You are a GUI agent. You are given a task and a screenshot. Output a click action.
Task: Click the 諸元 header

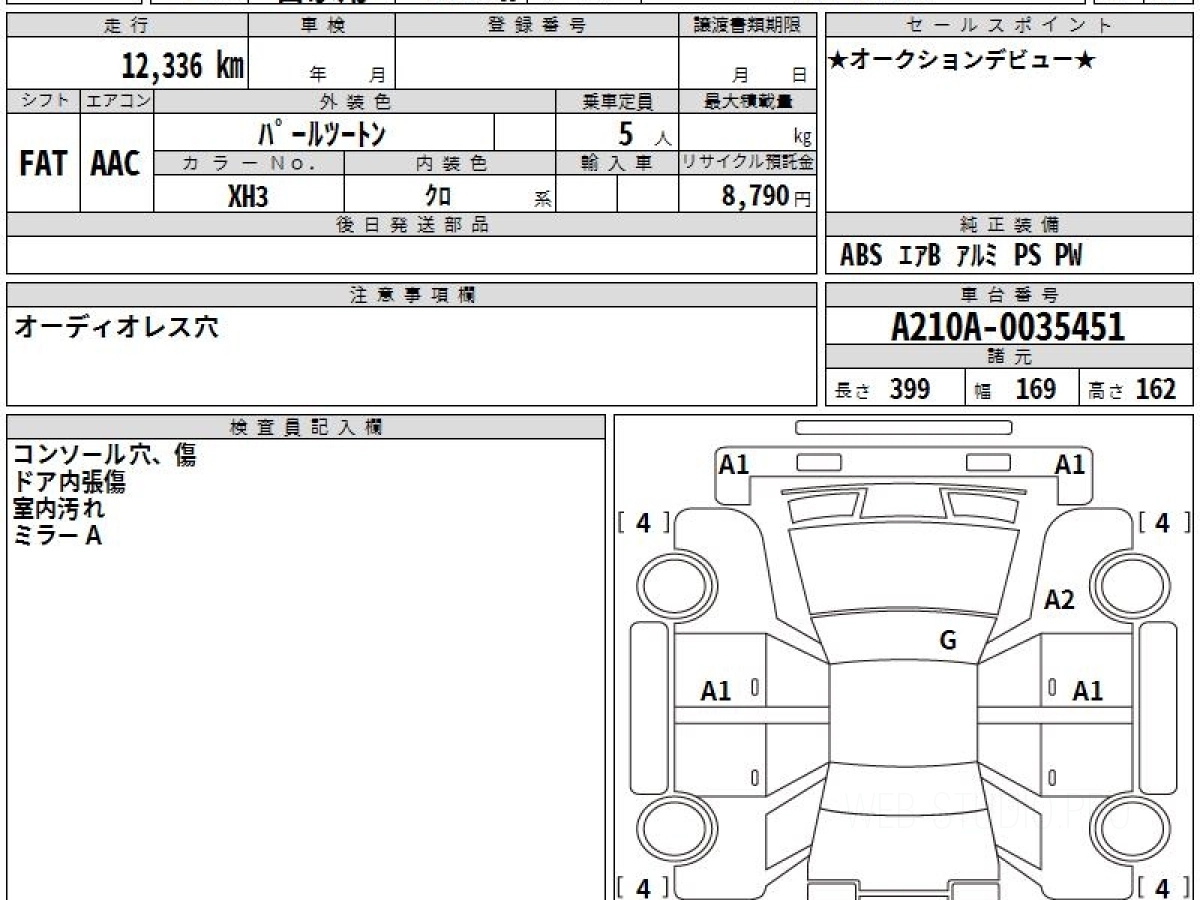(1010, 357)
